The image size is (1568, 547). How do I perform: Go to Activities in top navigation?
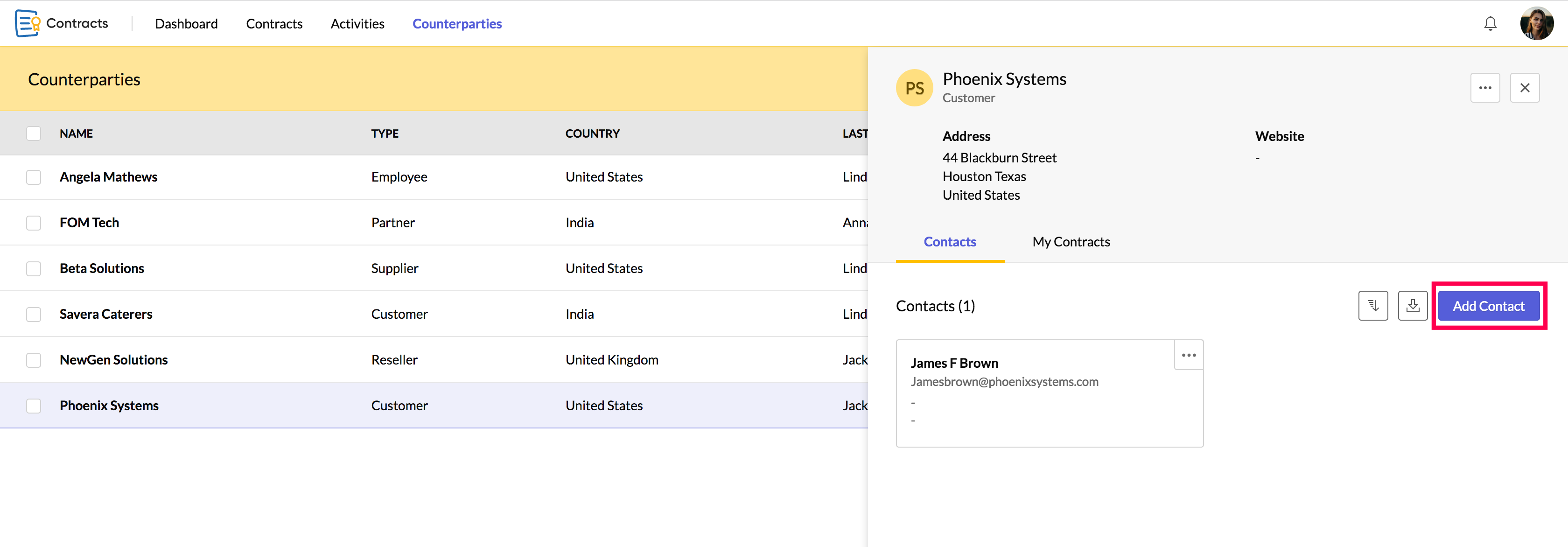pyautogui.click(x=357, y=24)
